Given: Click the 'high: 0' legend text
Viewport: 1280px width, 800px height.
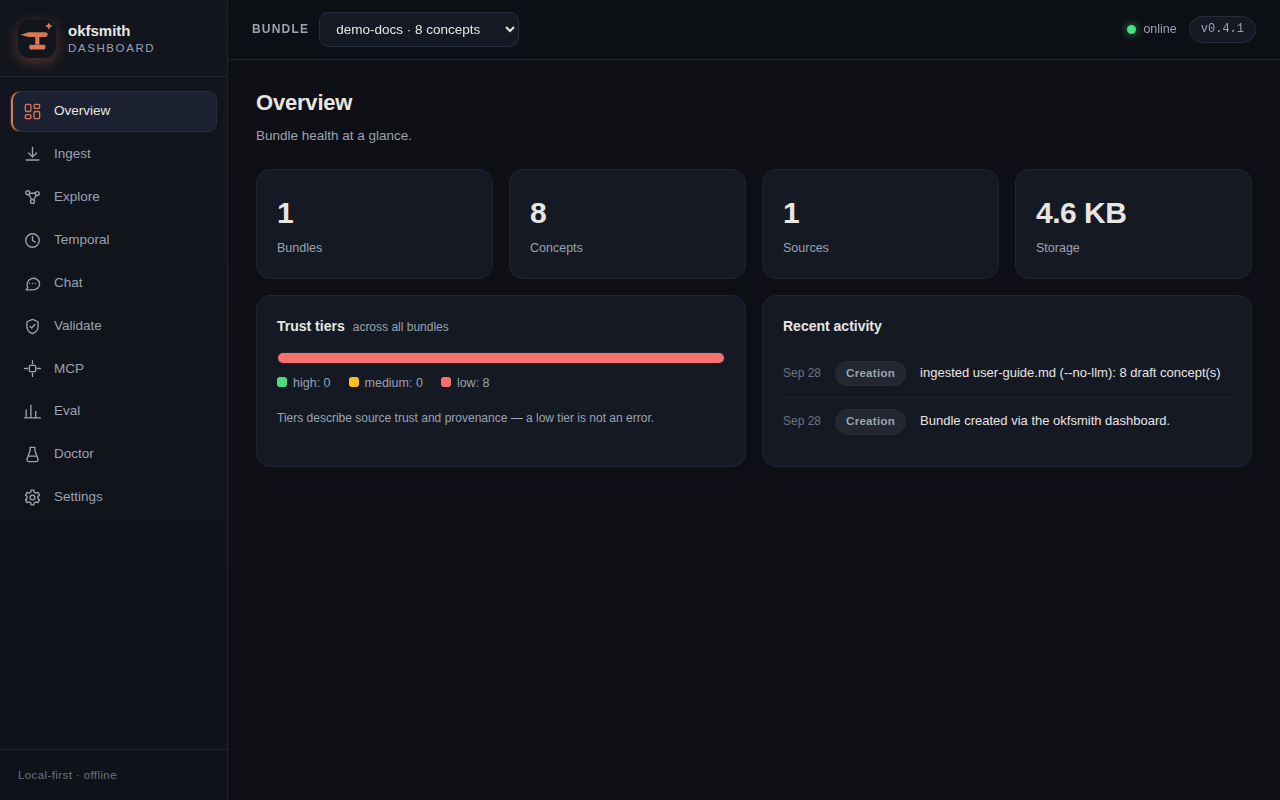Looking at the screenshot, I should (312, 383).
